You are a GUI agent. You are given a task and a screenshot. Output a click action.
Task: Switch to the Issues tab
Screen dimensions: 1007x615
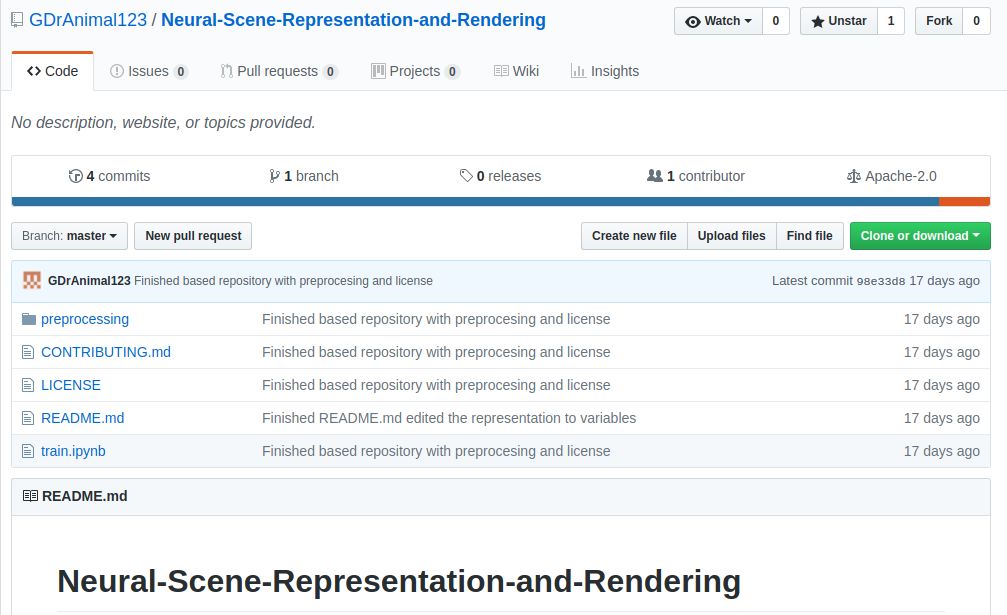[148, 71]
